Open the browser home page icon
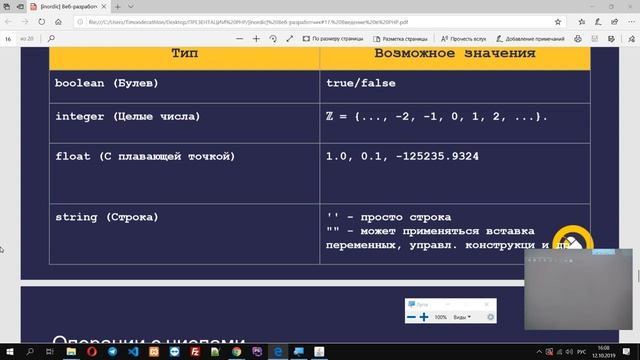This screenshot has height=360, width=640. coord(58,22)
